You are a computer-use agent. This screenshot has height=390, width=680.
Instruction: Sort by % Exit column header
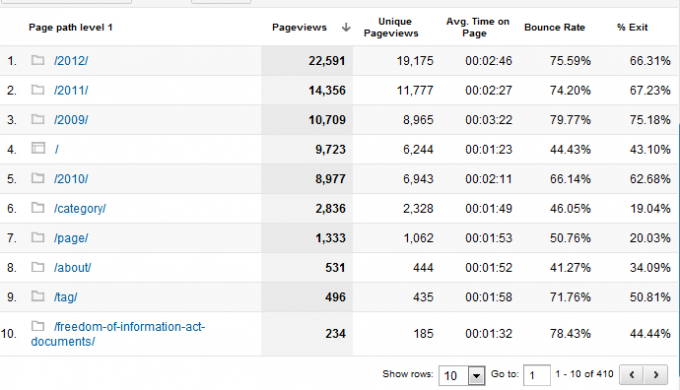coord(632,27)
